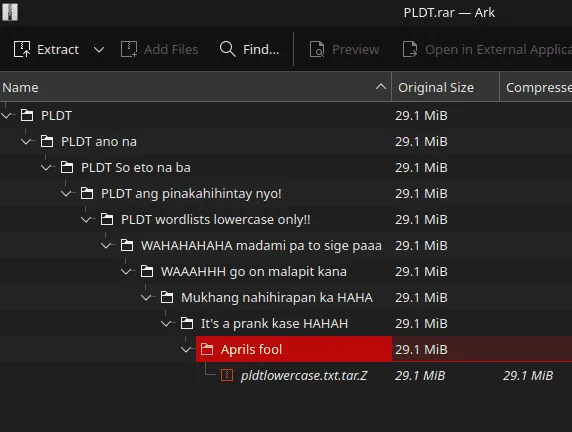
Task: Click the Preview toolbar icon
Action: [x=317, y=49]
